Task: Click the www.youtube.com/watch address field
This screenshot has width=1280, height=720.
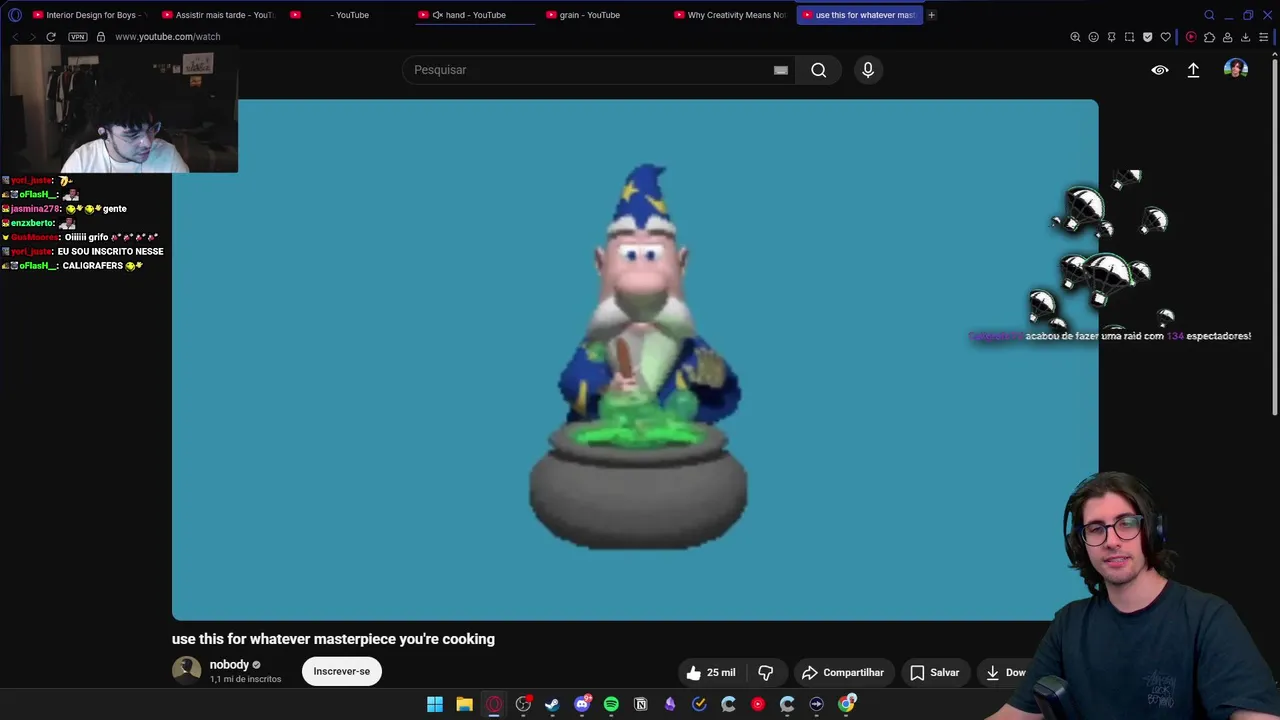Action: 168,37
